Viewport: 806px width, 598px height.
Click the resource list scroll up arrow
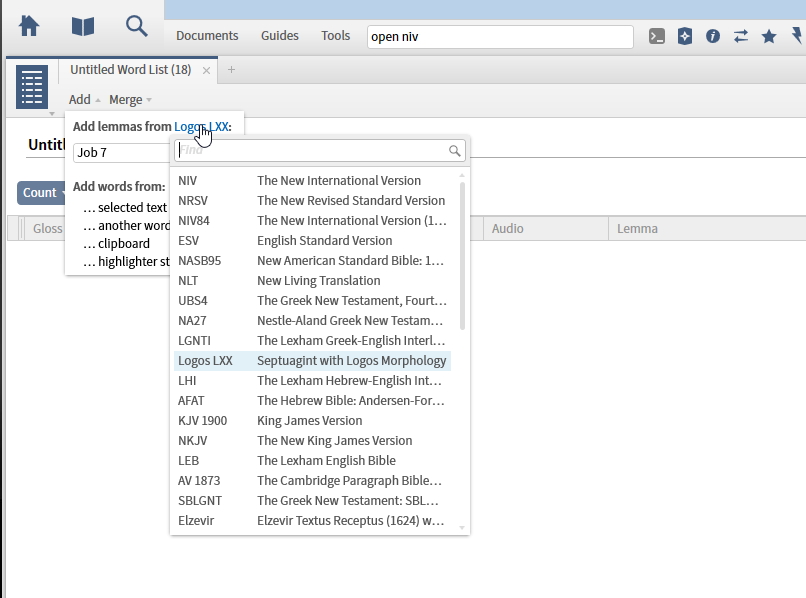462,176
